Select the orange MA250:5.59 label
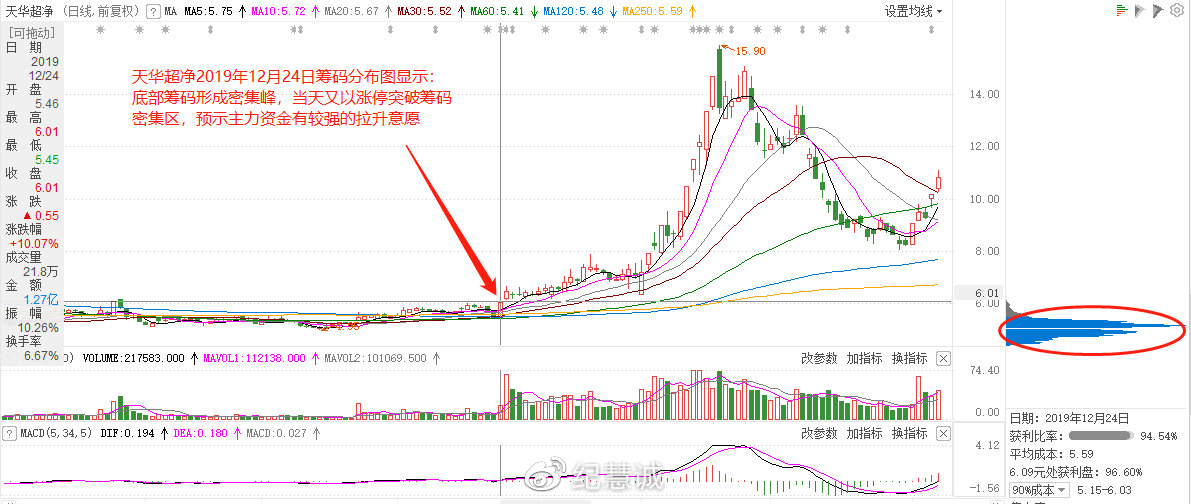The image size is (1191, 504). click(652, 11)
